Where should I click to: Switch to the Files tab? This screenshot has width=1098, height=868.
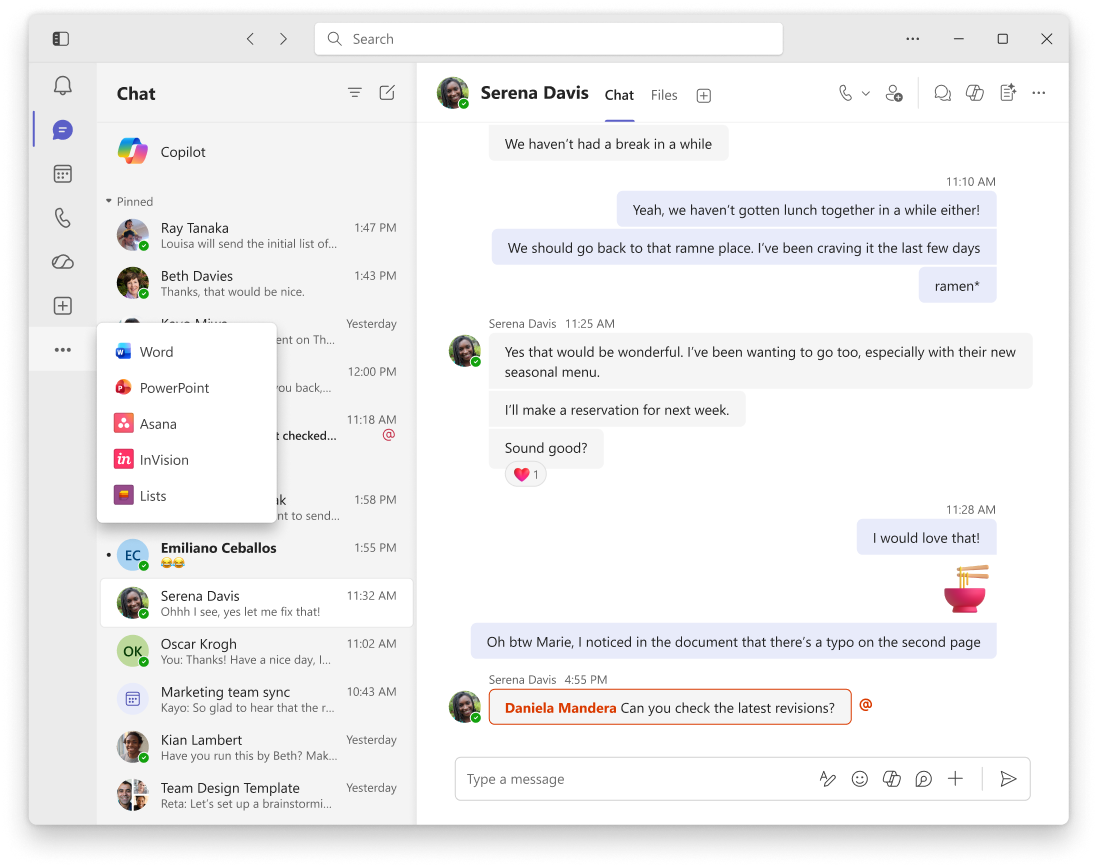pyautogui.click(x=663, y=95)
